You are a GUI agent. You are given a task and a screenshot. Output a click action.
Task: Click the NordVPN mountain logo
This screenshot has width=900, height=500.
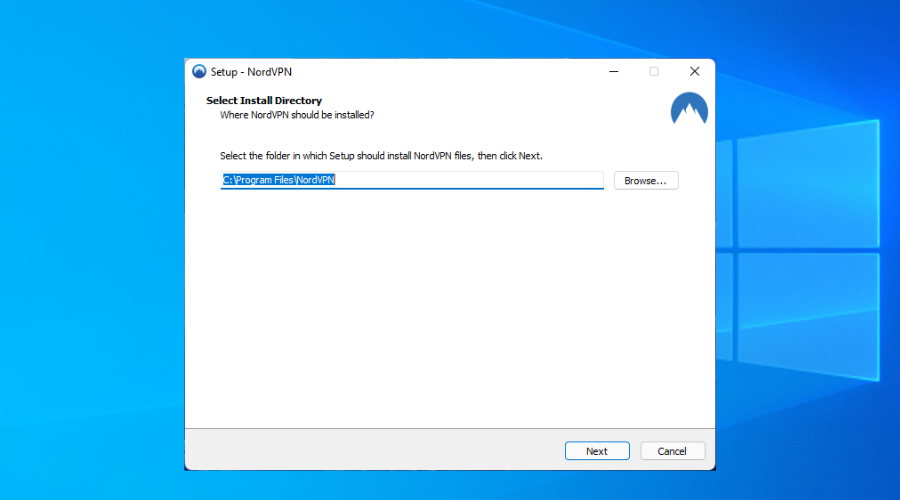click(x=689, y=108)
